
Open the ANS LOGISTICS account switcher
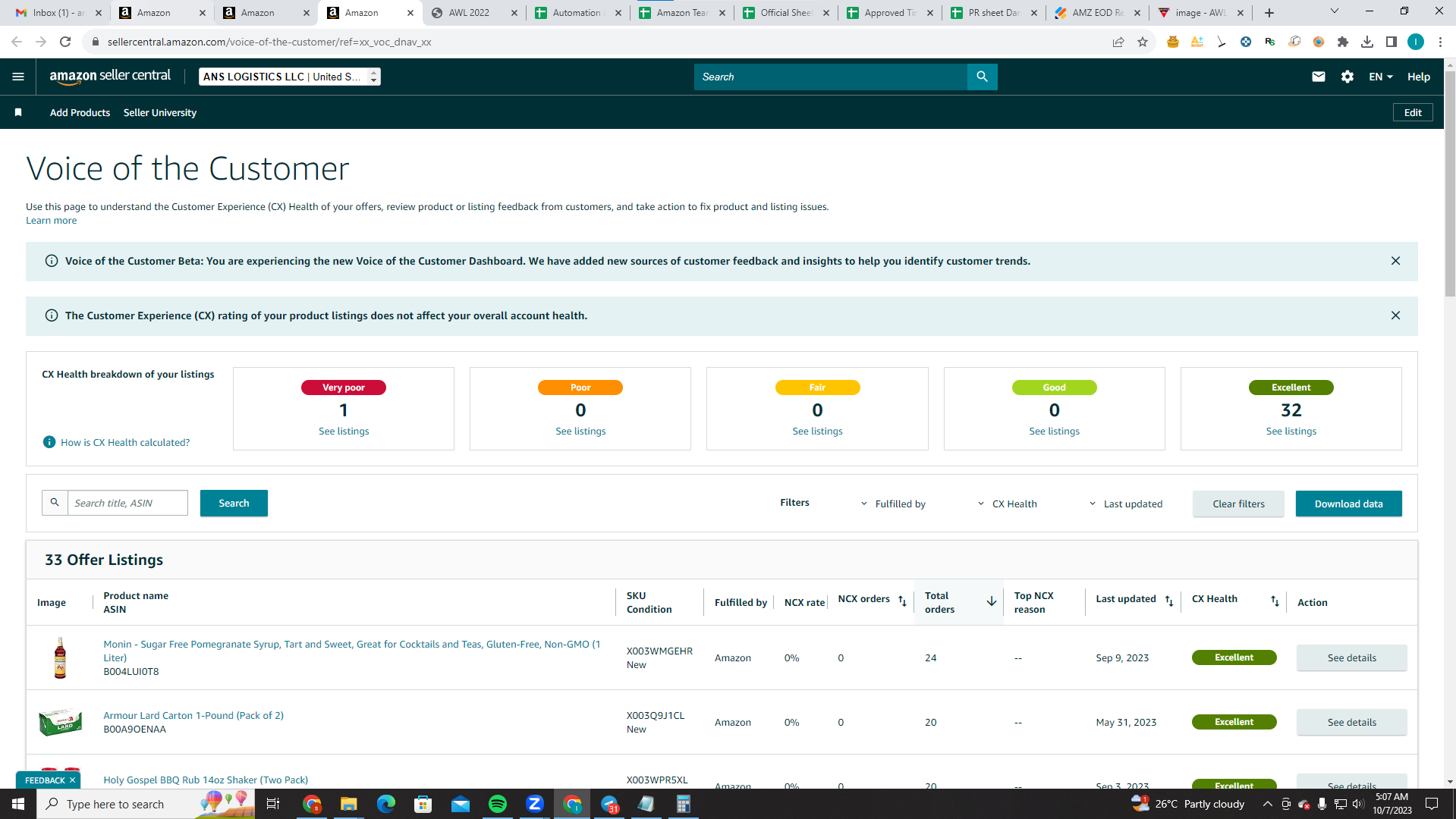290,77
